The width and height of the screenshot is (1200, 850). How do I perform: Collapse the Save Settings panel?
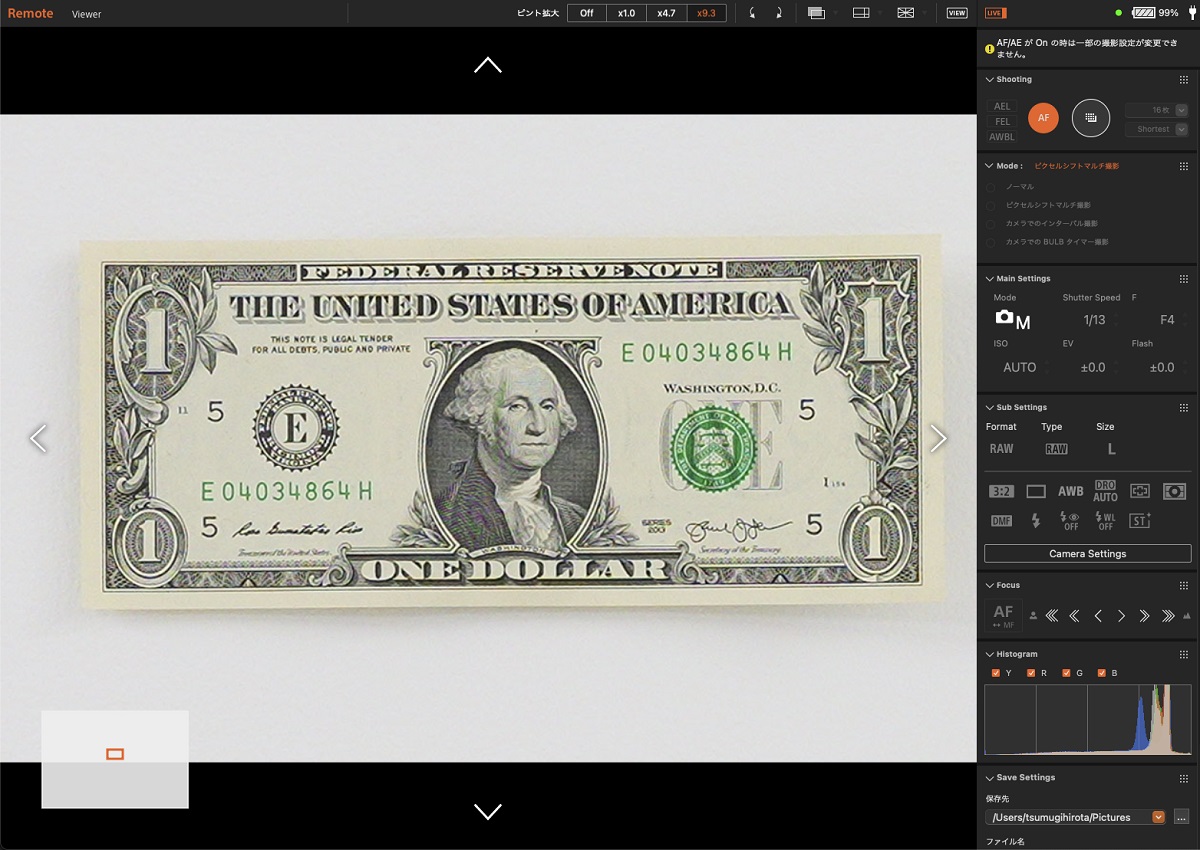point(990,777)
